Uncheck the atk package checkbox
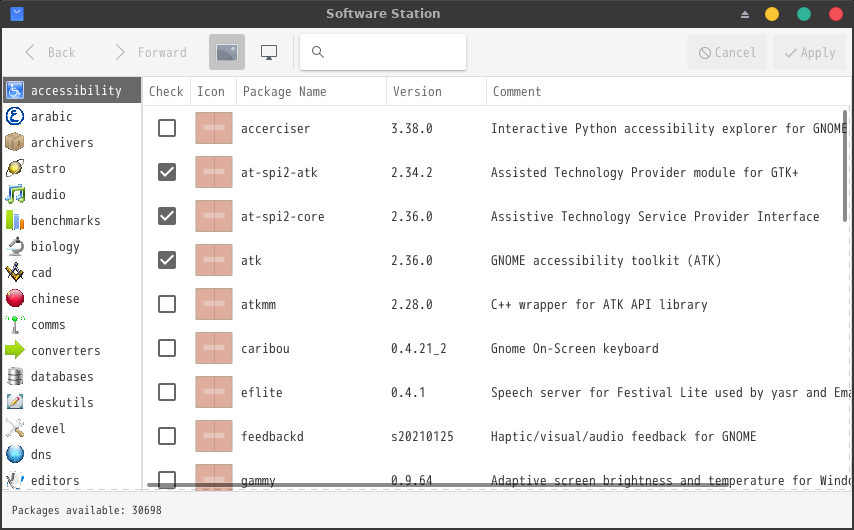 167,260
